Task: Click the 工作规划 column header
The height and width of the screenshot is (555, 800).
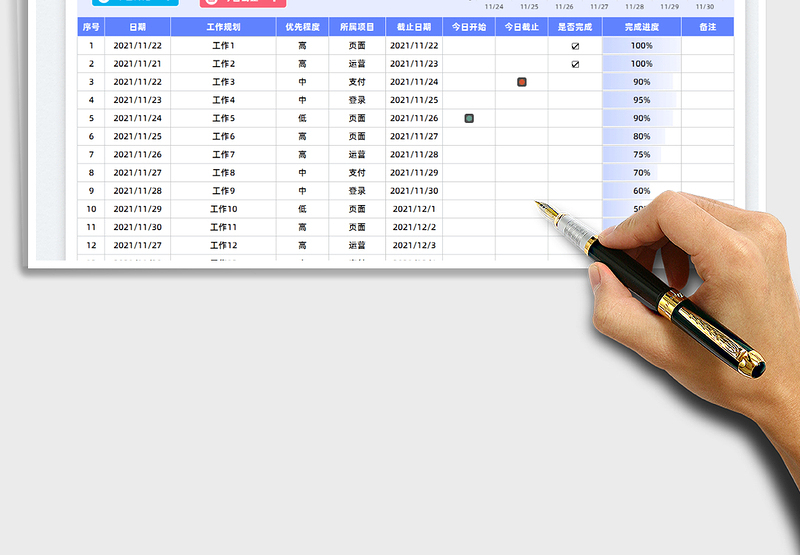Action: pos(223,27)
